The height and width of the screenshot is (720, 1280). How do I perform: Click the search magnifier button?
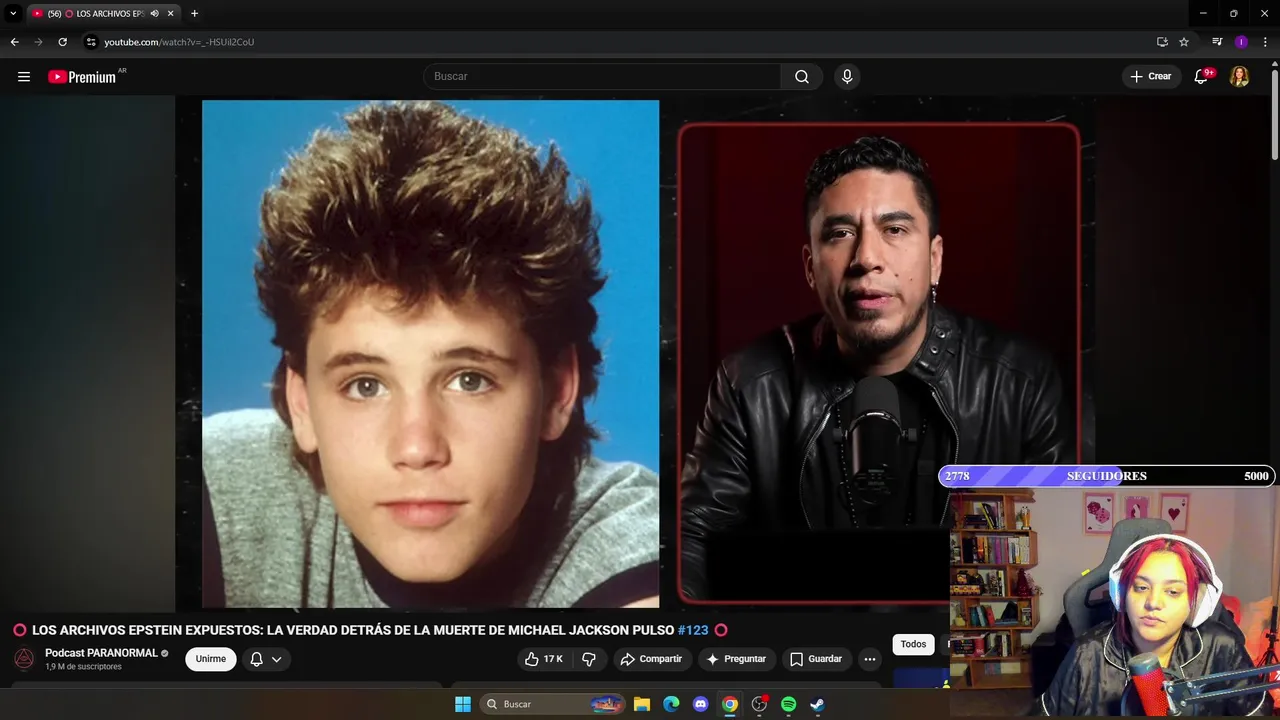[x=802, y=76]
